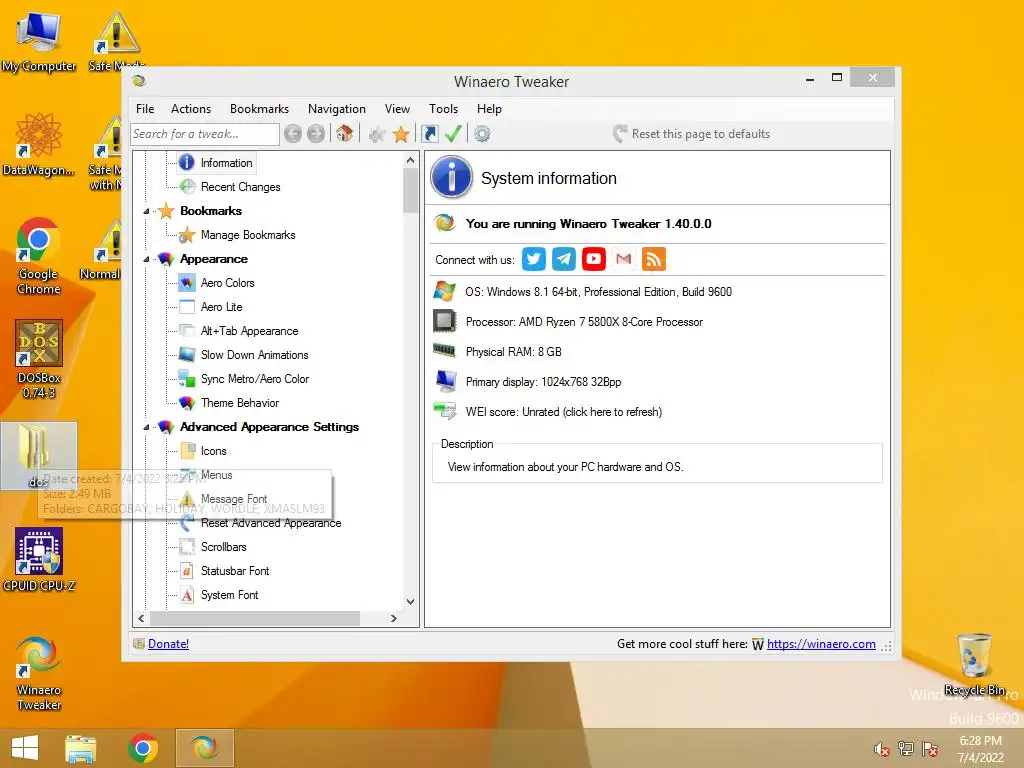Select Aero Colors tree item

tap(227, 283)
